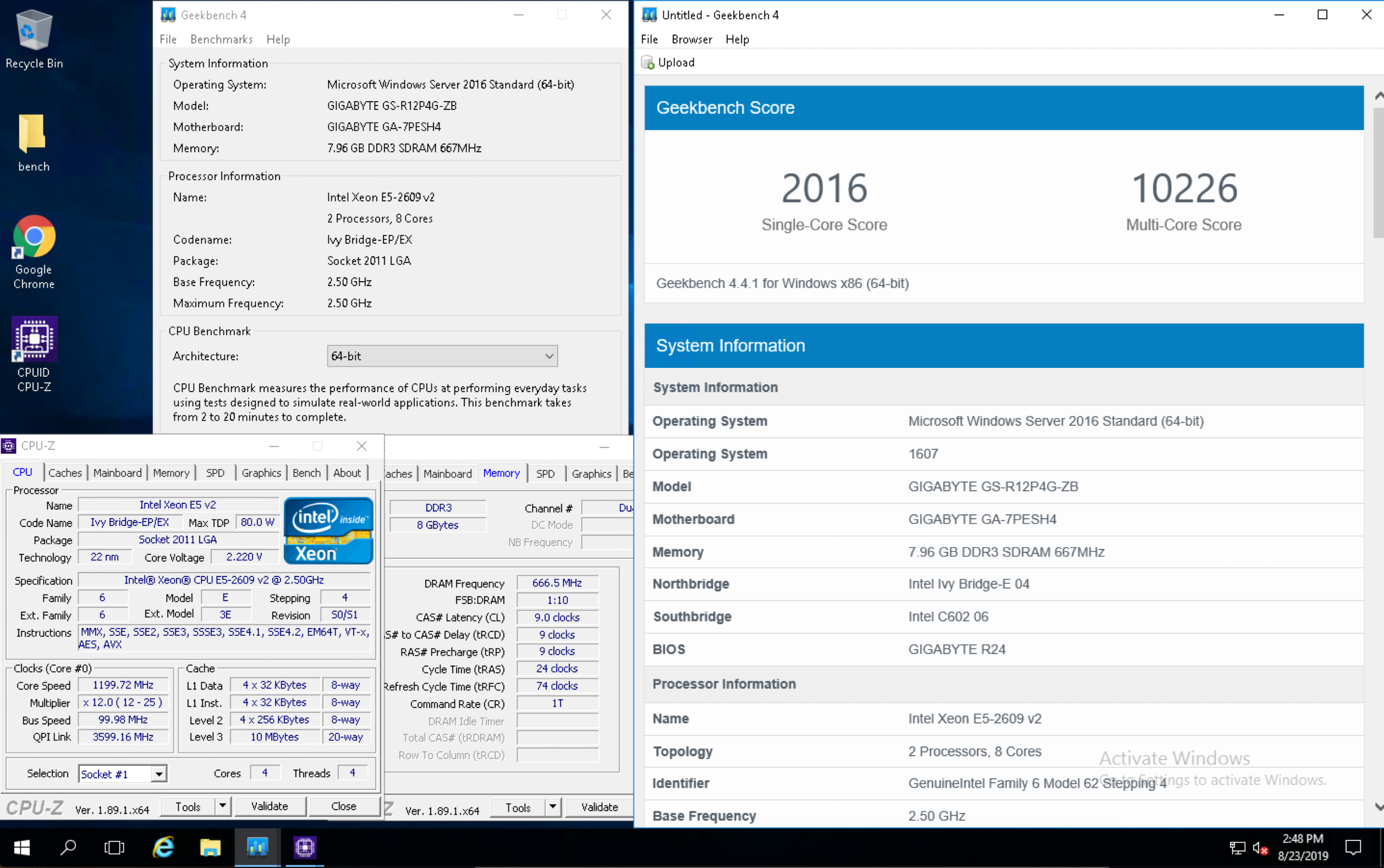Open File menu in Geekbench 4 main window
Viewport: 1384px width, 868px height.
tap(168, 39)
